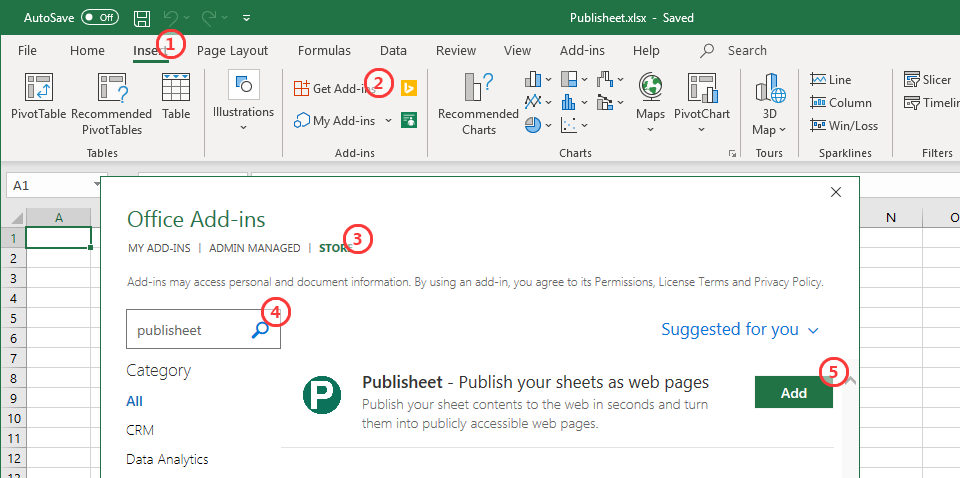This screenshot has width=960, height=478.
Task: Switch to the Home tab
Action: (87, 51)
